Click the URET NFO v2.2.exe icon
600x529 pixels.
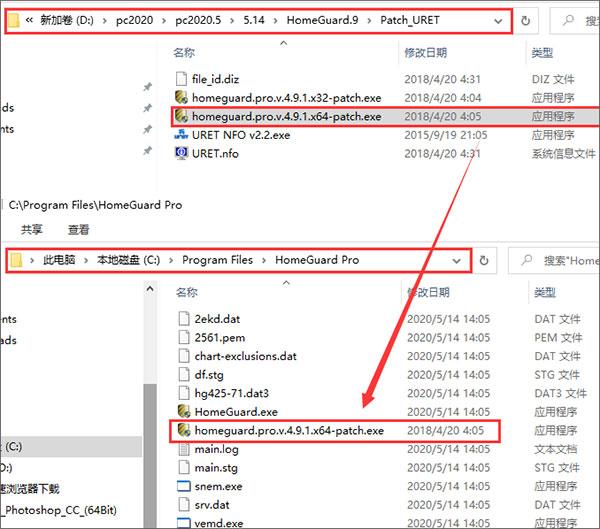[x=181, y=134]
